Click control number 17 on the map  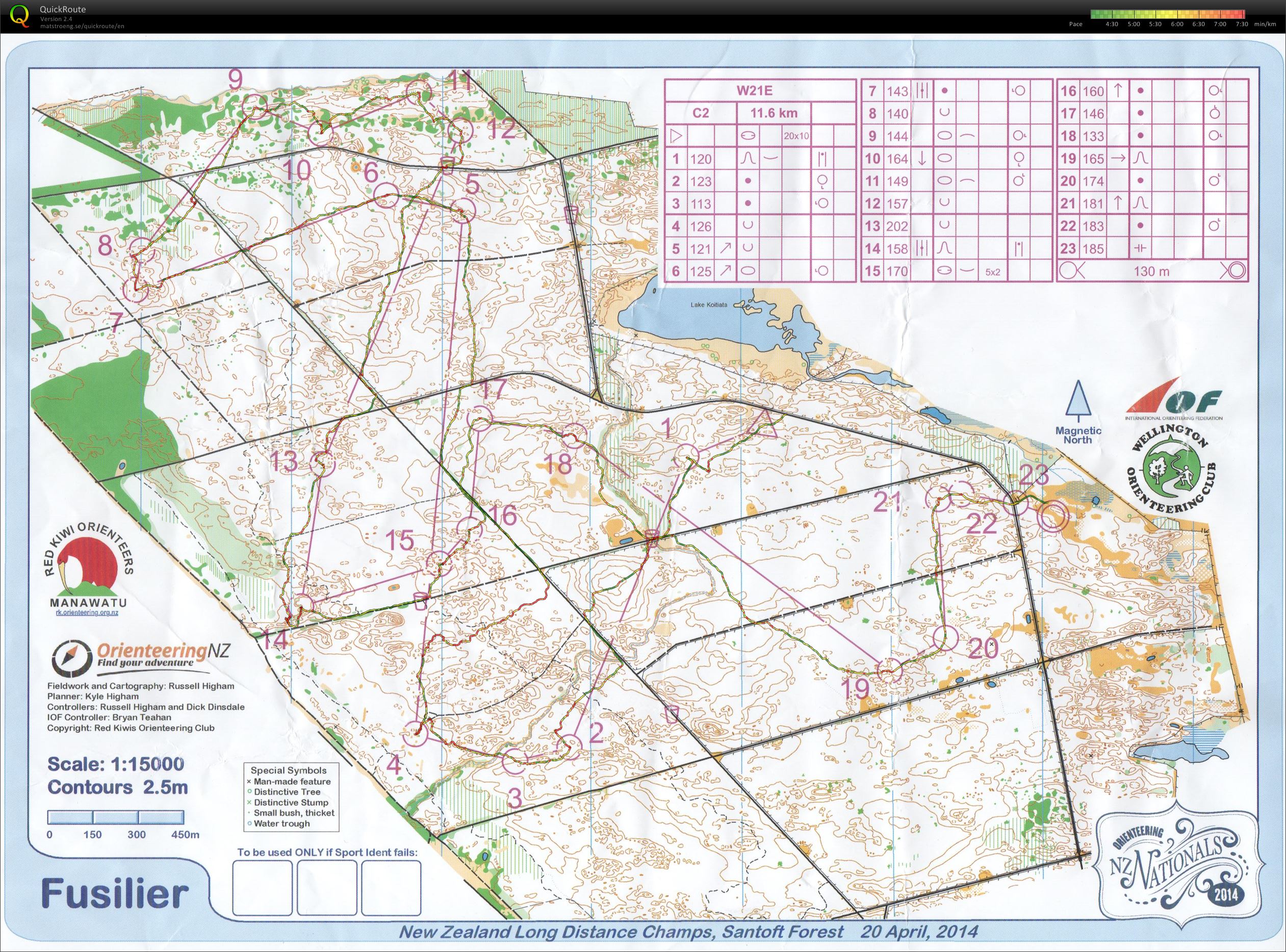click(492, 390)
